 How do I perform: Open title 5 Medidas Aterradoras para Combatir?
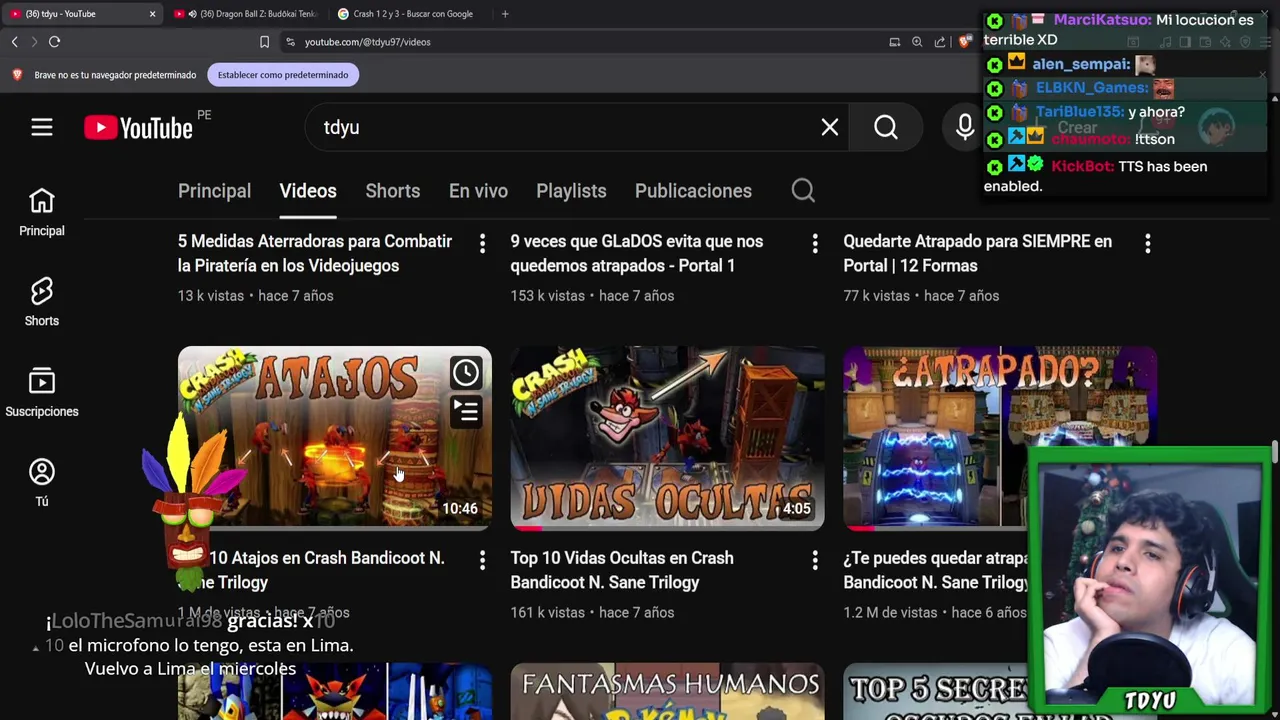315,253
